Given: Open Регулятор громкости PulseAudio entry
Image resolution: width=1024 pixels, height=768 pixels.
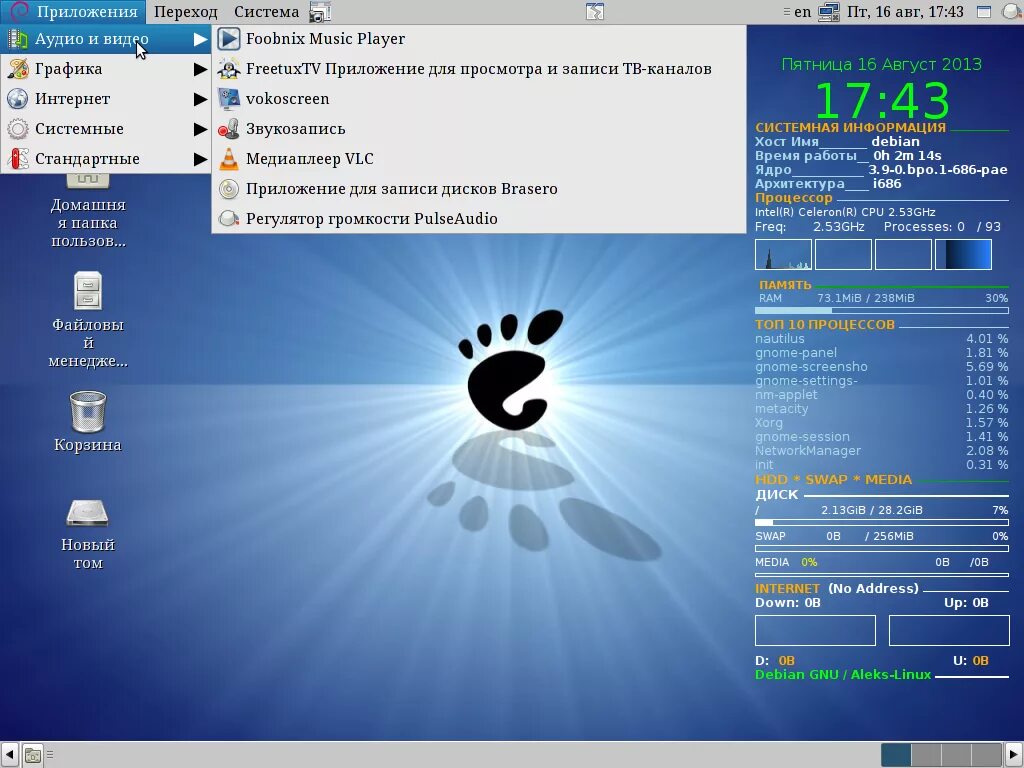Looking at the screenshot, I should 479,219.
